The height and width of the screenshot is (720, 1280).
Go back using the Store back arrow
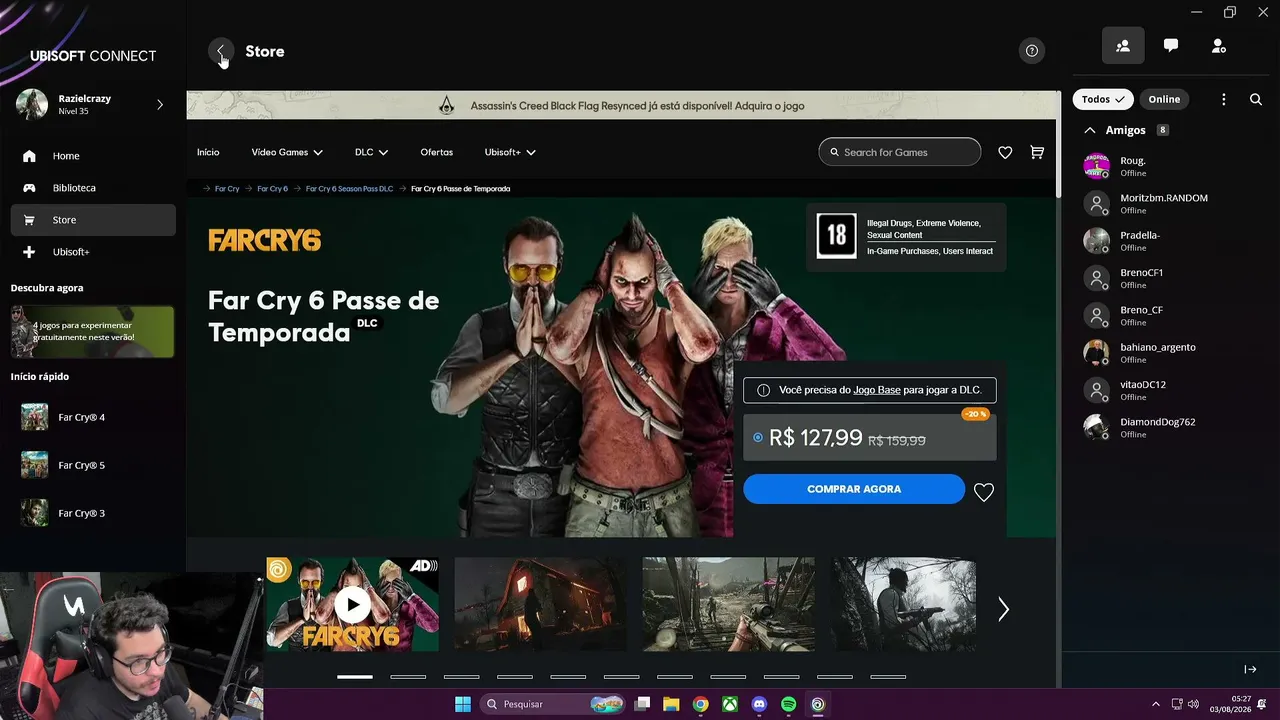221,51
